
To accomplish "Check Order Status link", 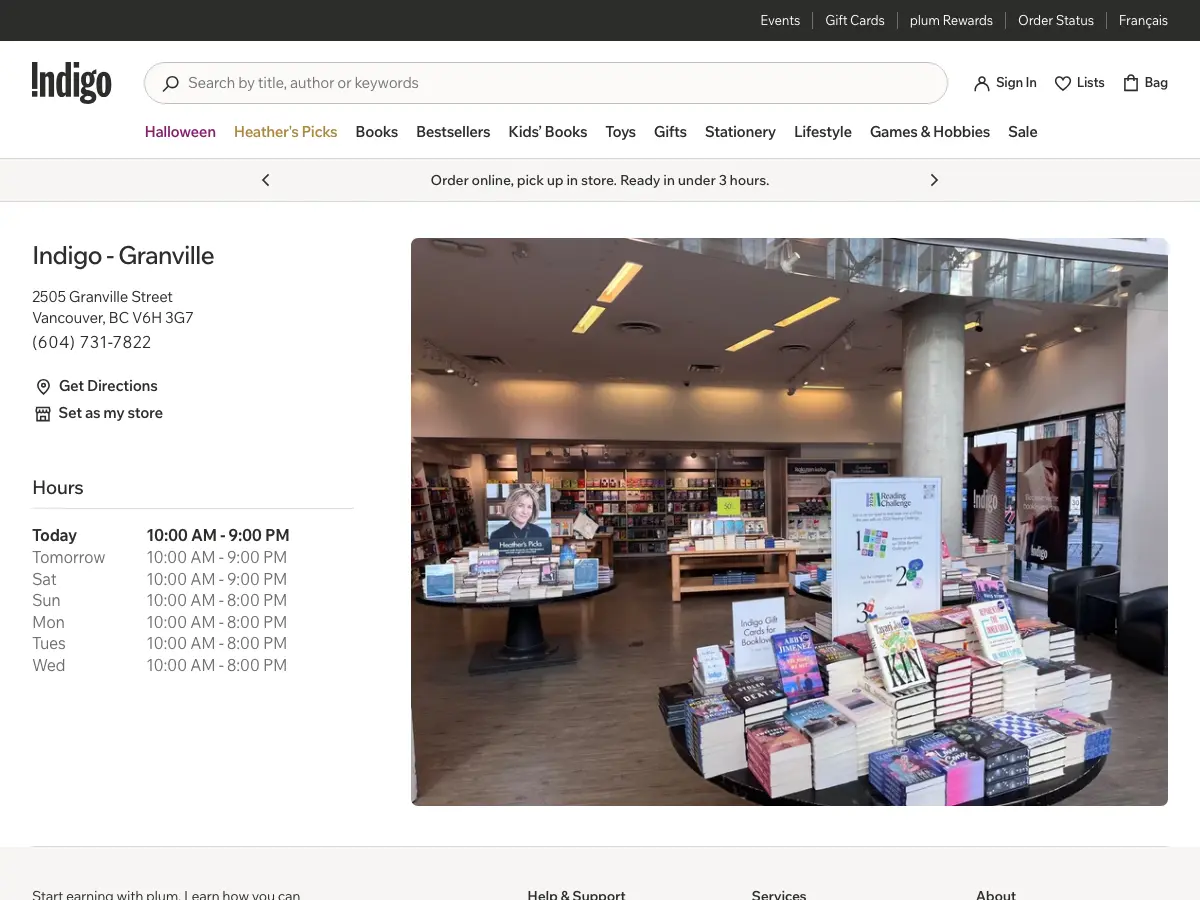I will [x=1056, y=20].
